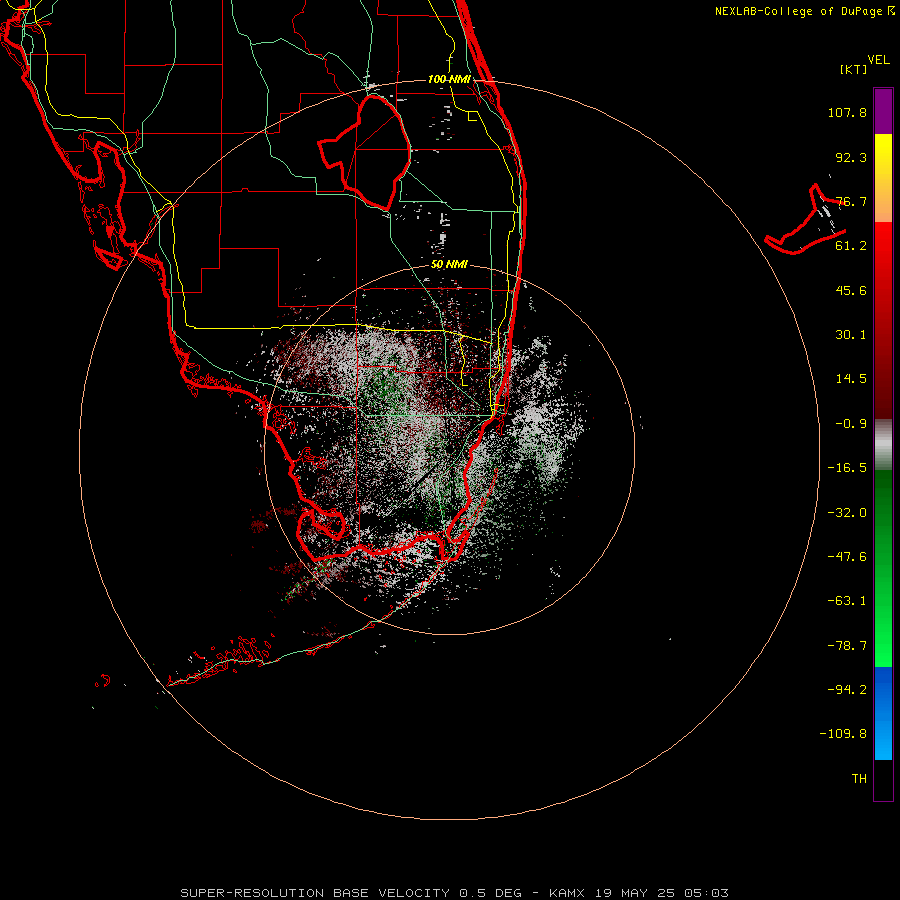Click the 107.8 legend value

pos(847,112)
